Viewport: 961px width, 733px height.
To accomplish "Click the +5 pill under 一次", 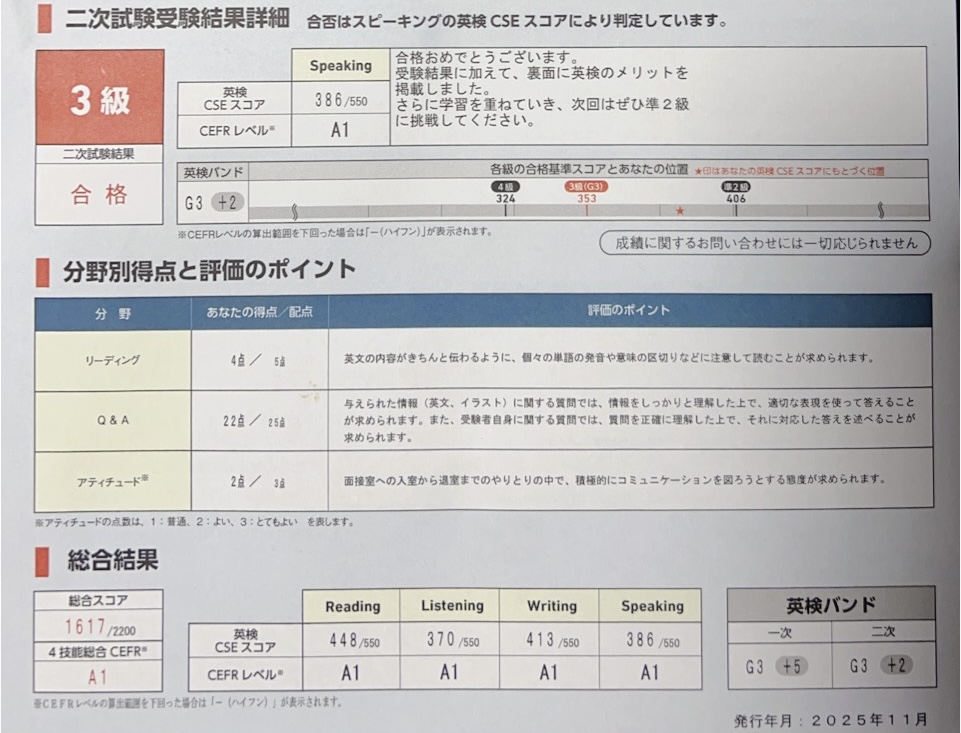I will (791, 667).
